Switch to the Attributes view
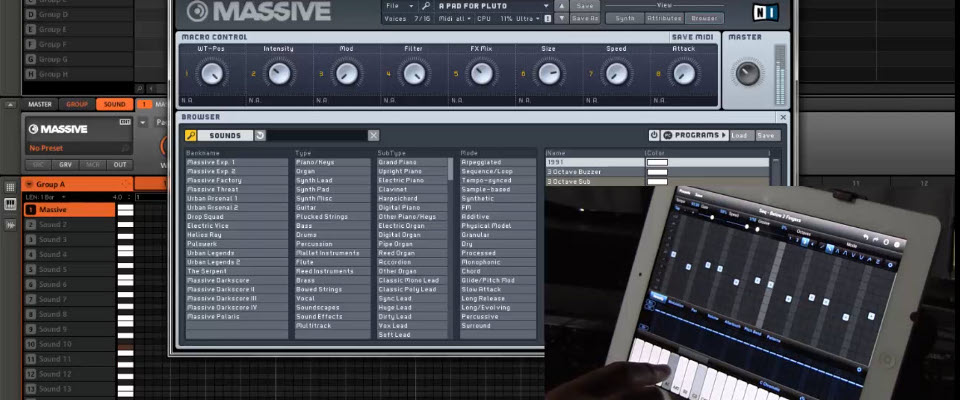This screenshot has height=400, width=960. [x=664, y=19]
